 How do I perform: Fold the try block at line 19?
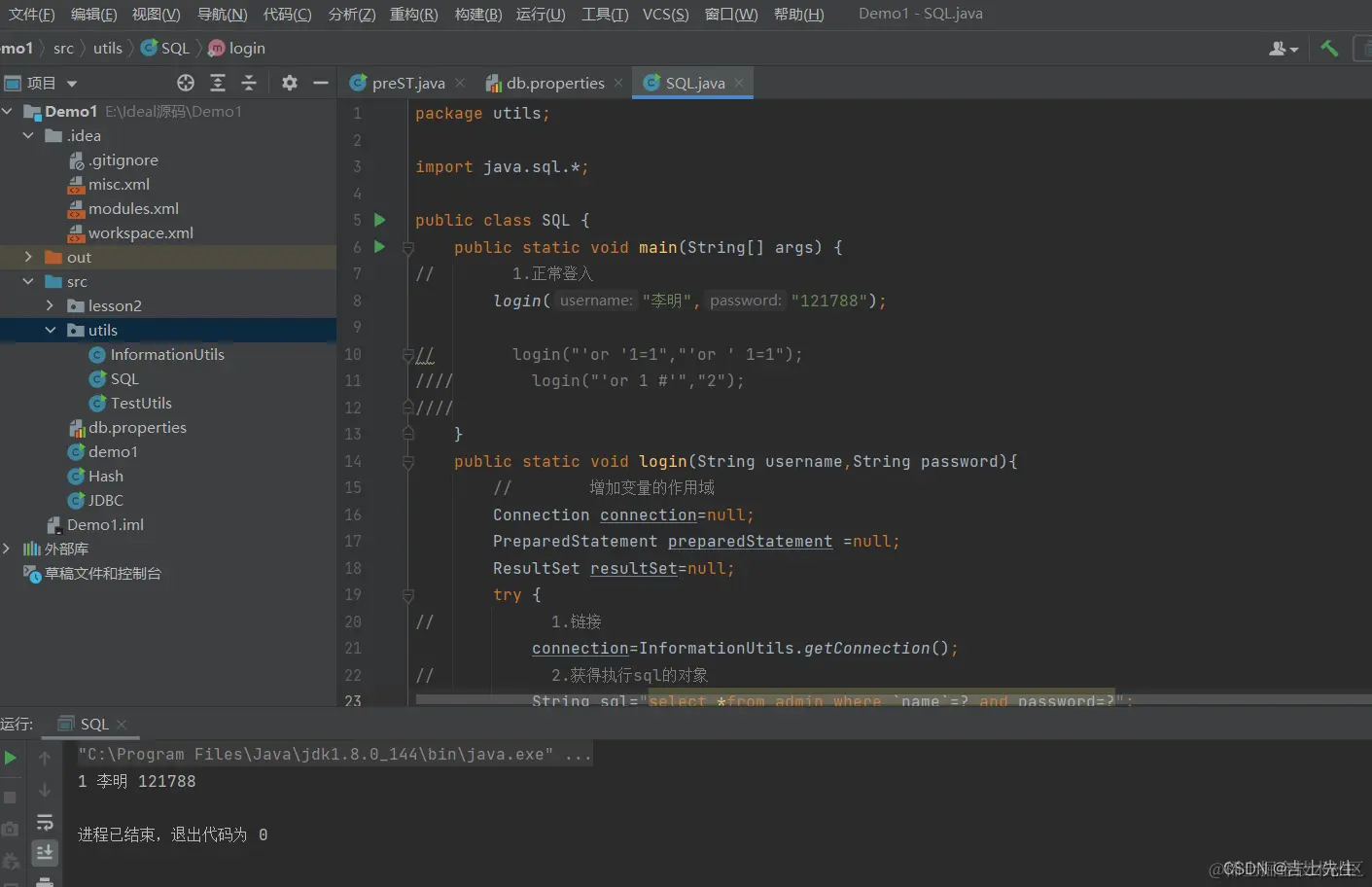(x=408, y=595)
